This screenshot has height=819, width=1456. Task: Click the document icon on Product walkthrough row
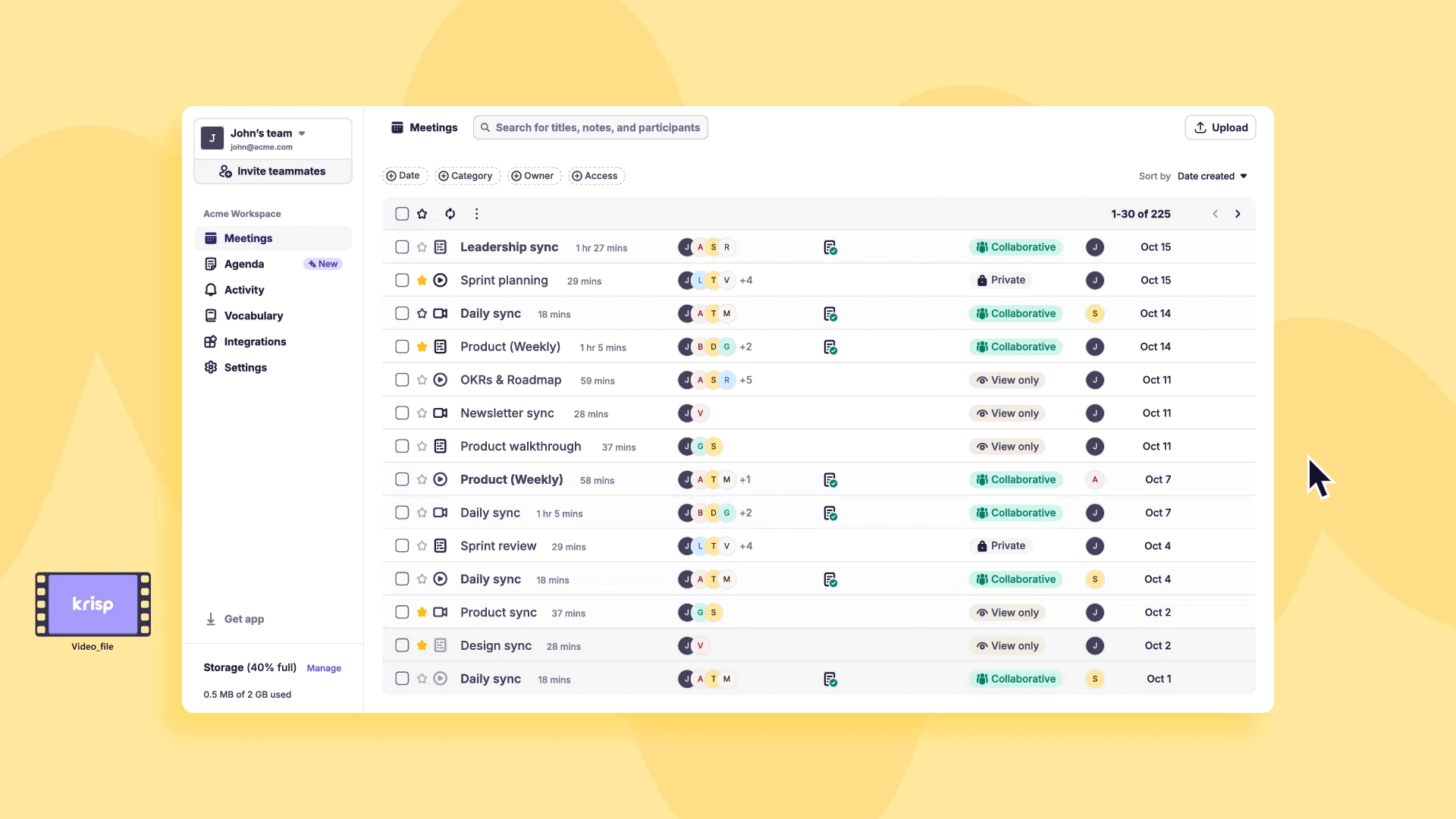point(441,447)
